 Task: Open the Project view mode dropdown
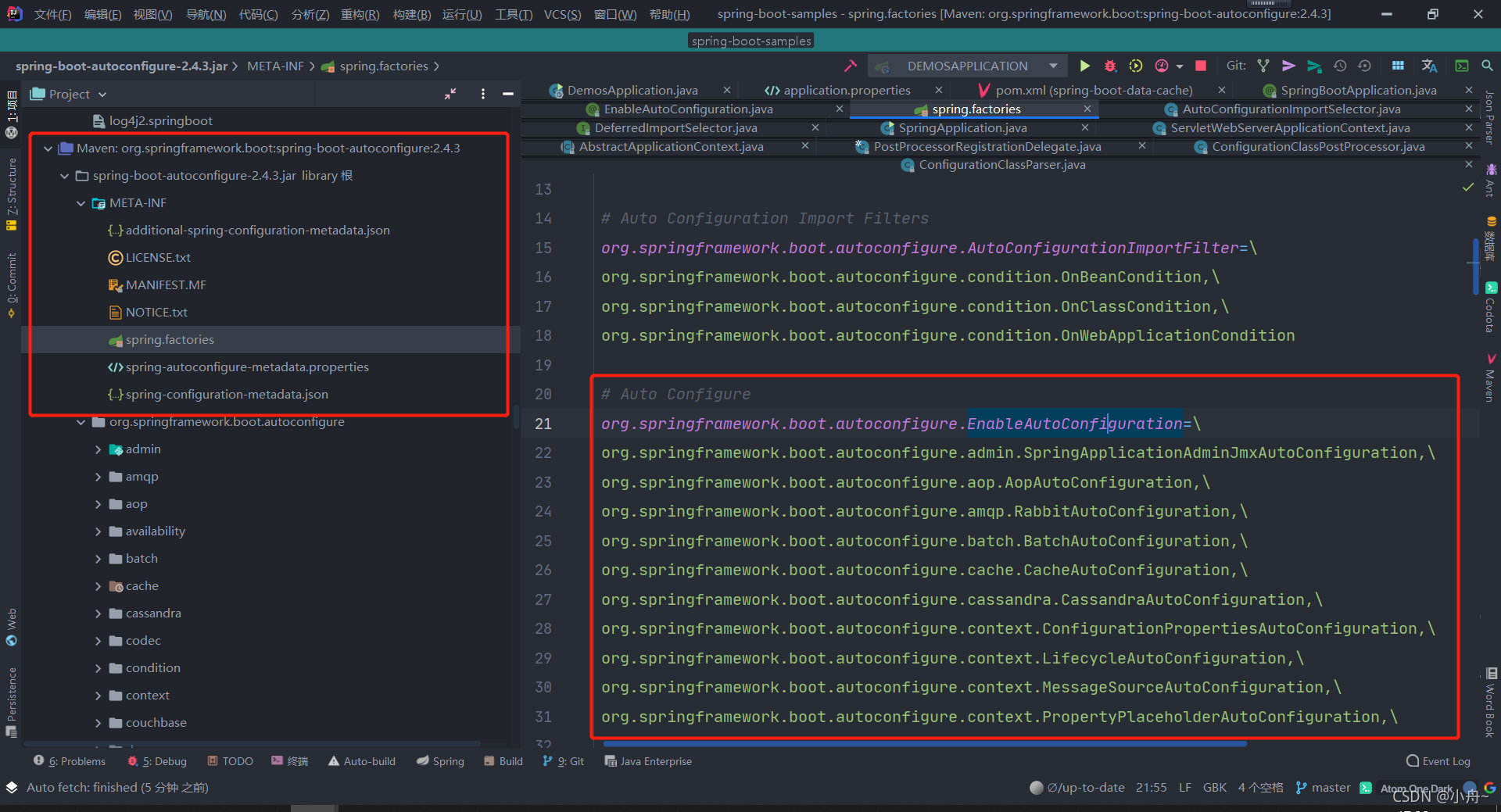click(x=102, y=95)
